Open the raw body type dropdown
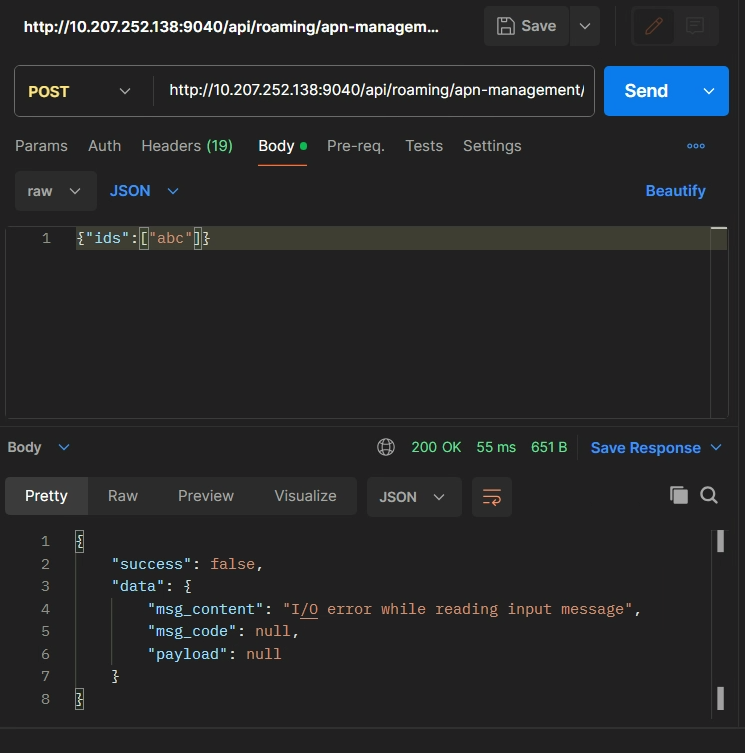 pyautogui.click(x=55, y=191)
